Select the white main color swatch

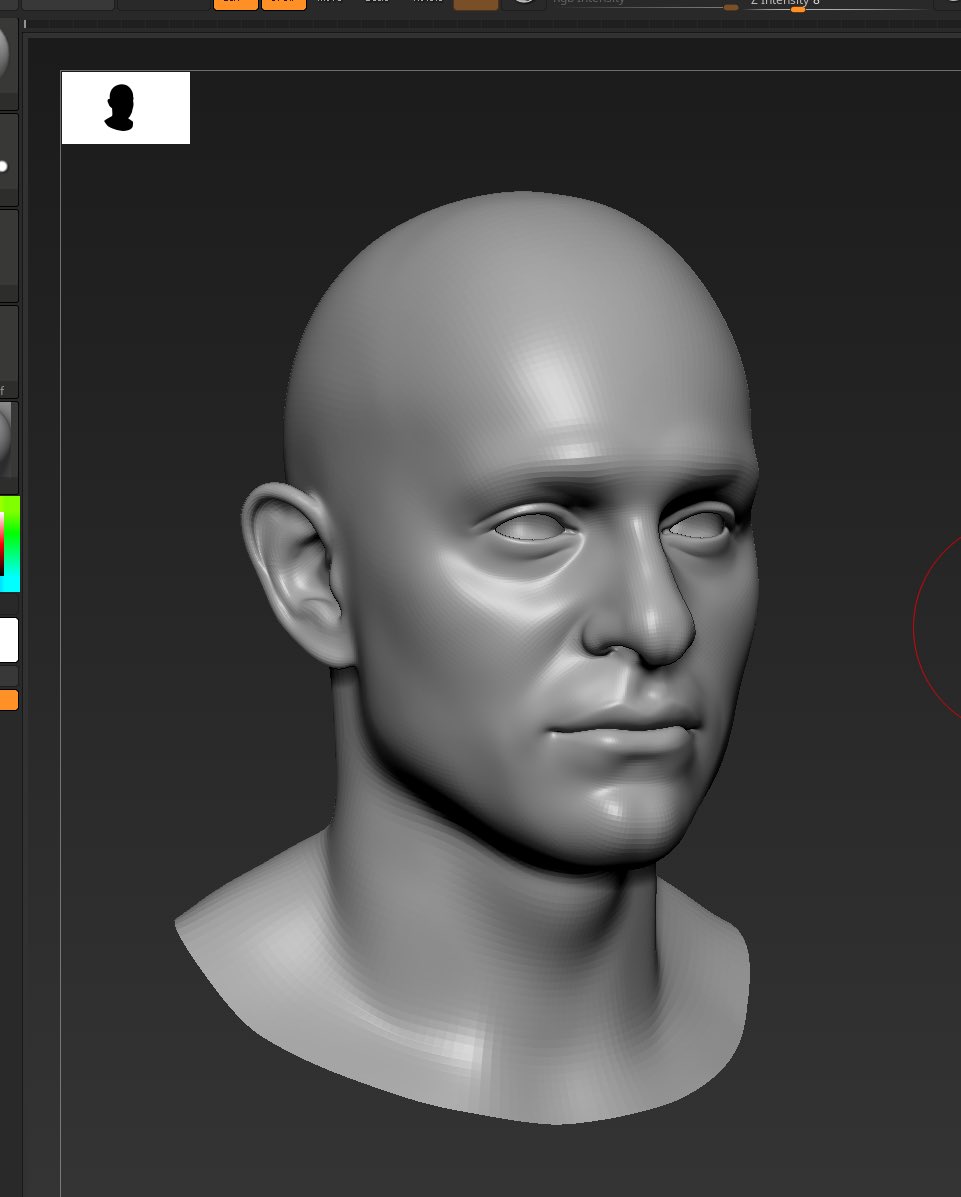(8, 640)
